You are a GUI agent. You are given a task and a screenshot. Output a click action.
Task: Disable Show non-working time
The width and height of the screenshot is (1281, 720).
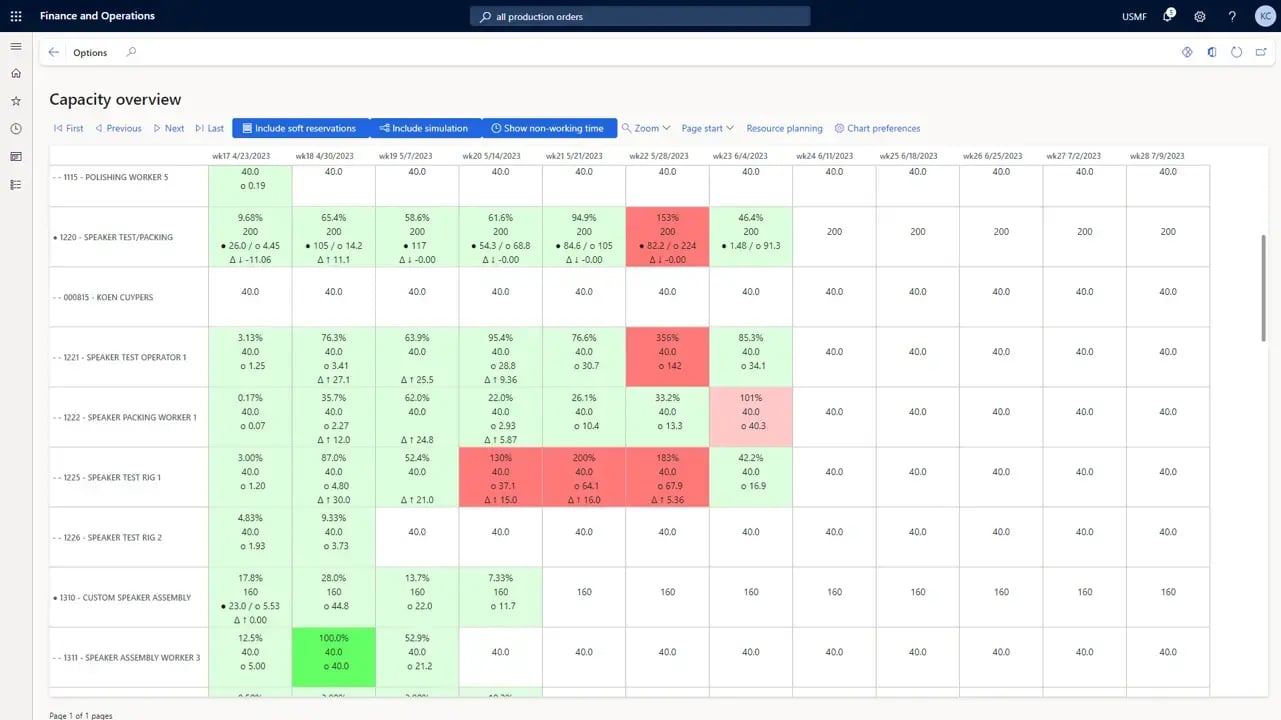pos(549,128)
